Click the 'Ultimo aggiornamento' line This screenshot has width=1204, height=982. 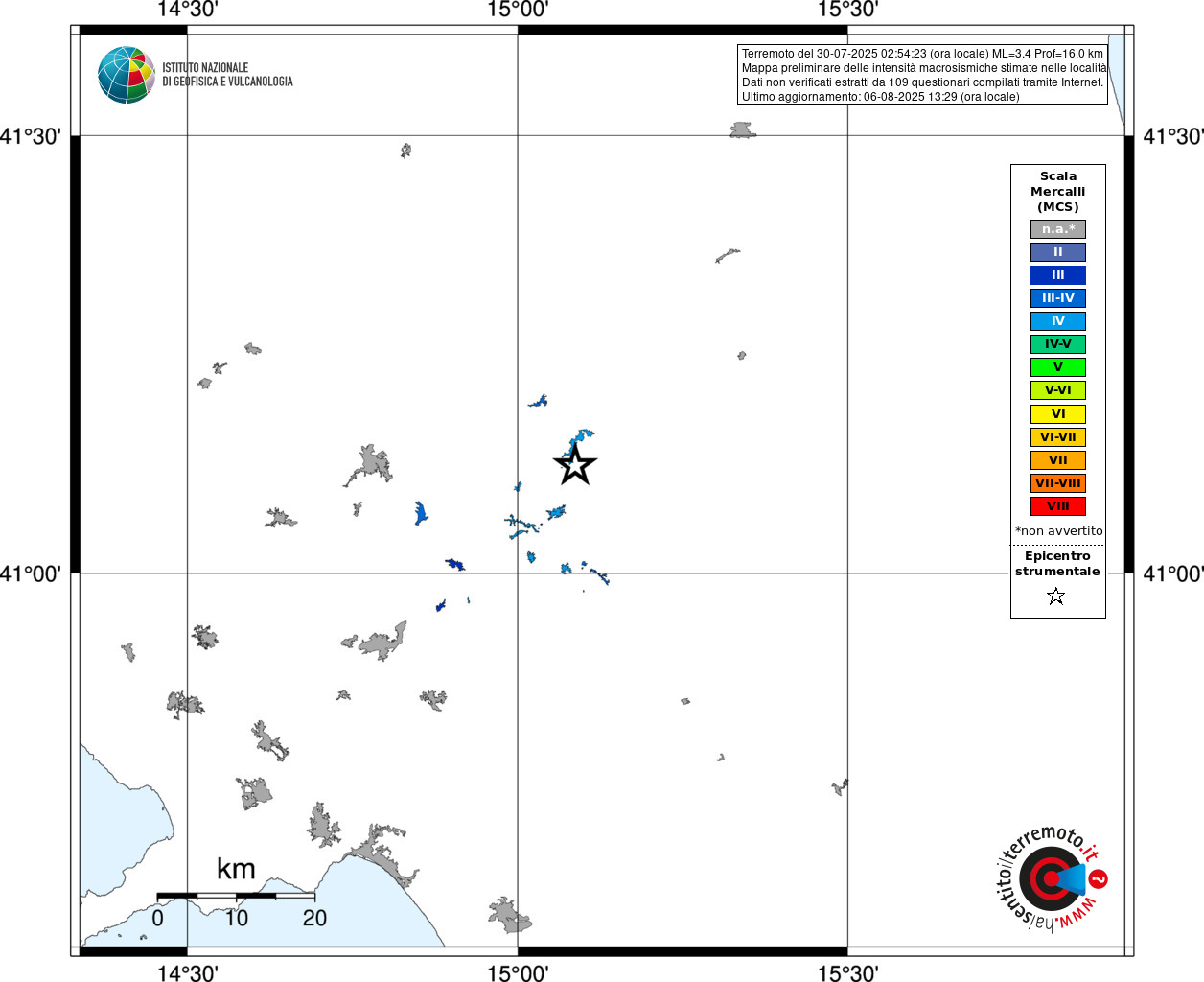(x=880, y=97)
